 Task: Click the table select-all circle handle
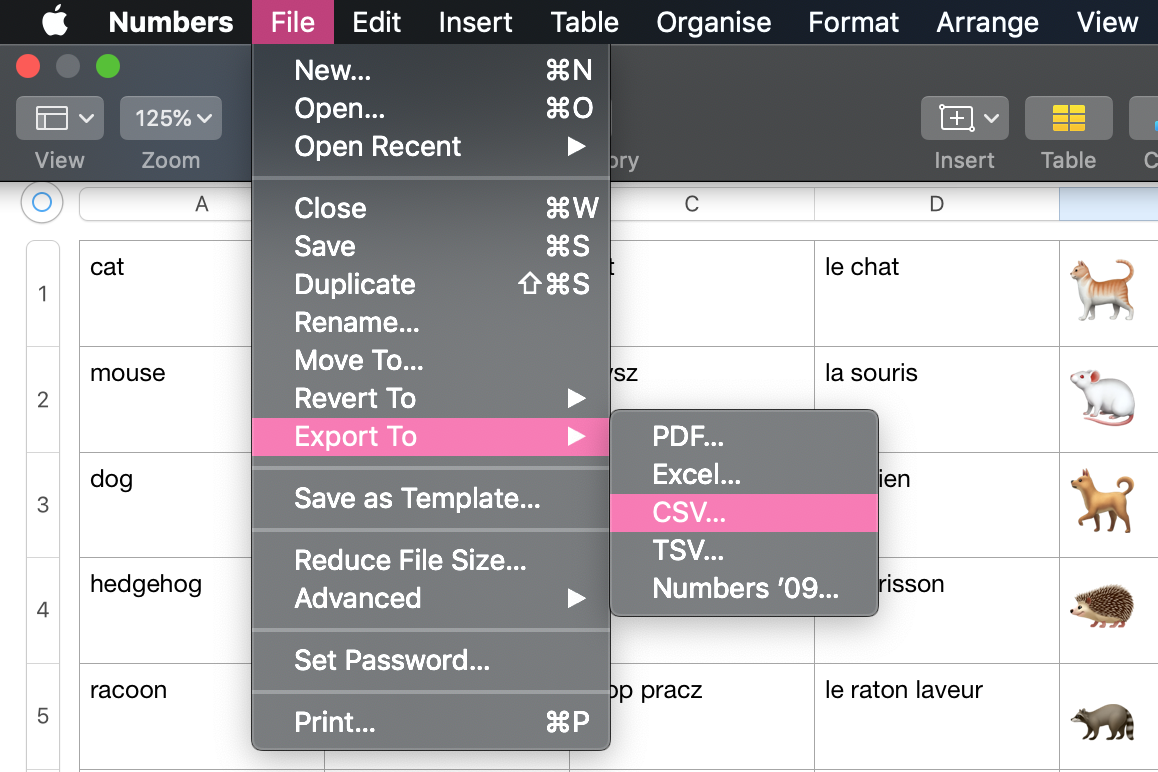tap(42, 203)
